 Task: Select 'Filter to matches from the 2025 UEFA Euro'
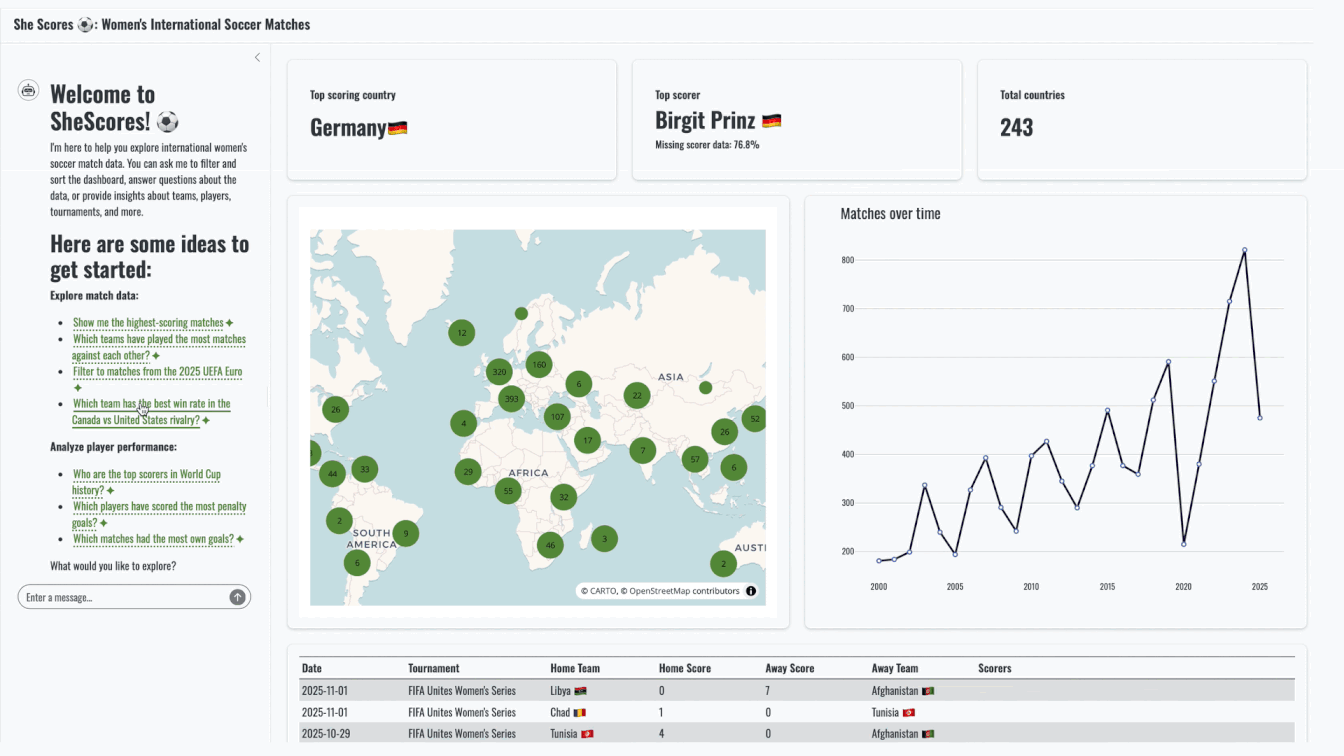(x=157, y=371)
